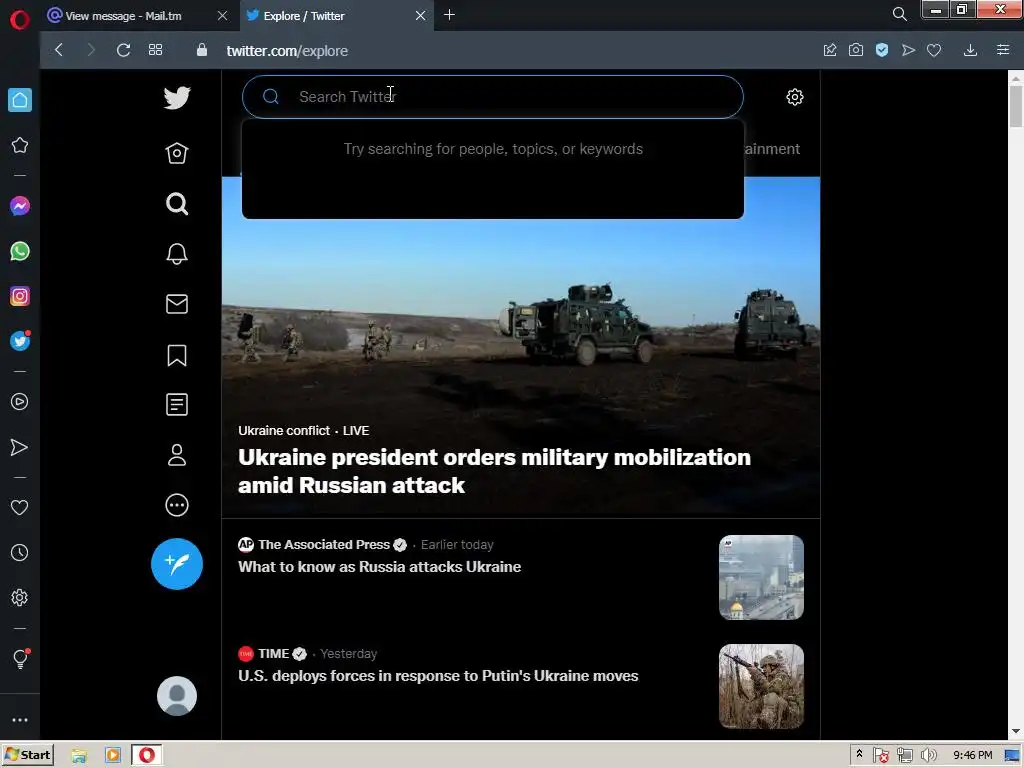Open The Associated Press source
Image resolution: width=1024 pixels, height=768 pixels.
(x=323, y=545)
